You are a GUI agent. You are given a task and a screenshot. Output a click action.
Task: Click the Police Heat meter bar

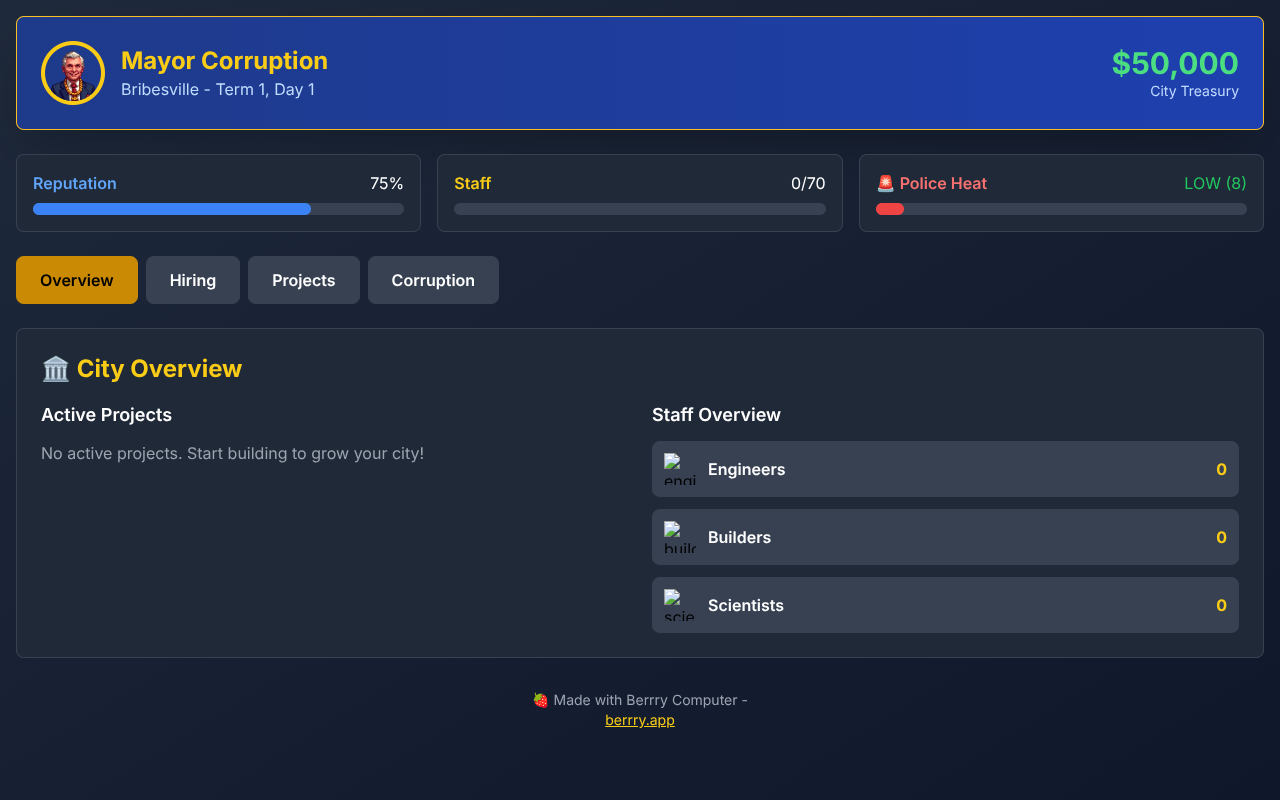(1061, 209)
